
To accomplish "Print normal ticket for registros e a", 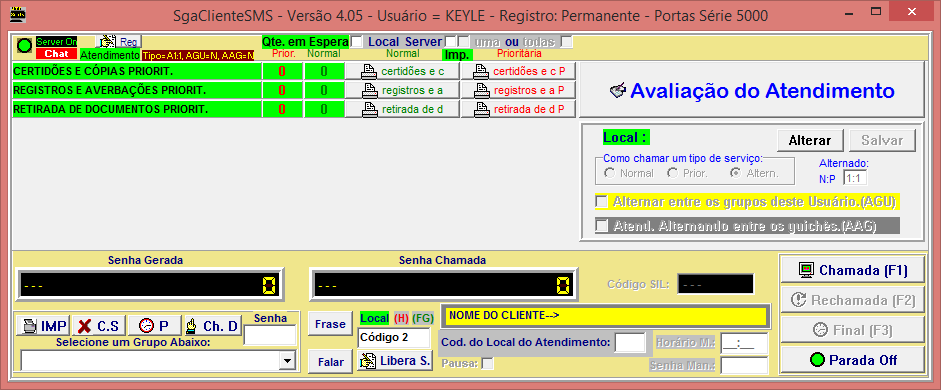I will coord(403,91).
